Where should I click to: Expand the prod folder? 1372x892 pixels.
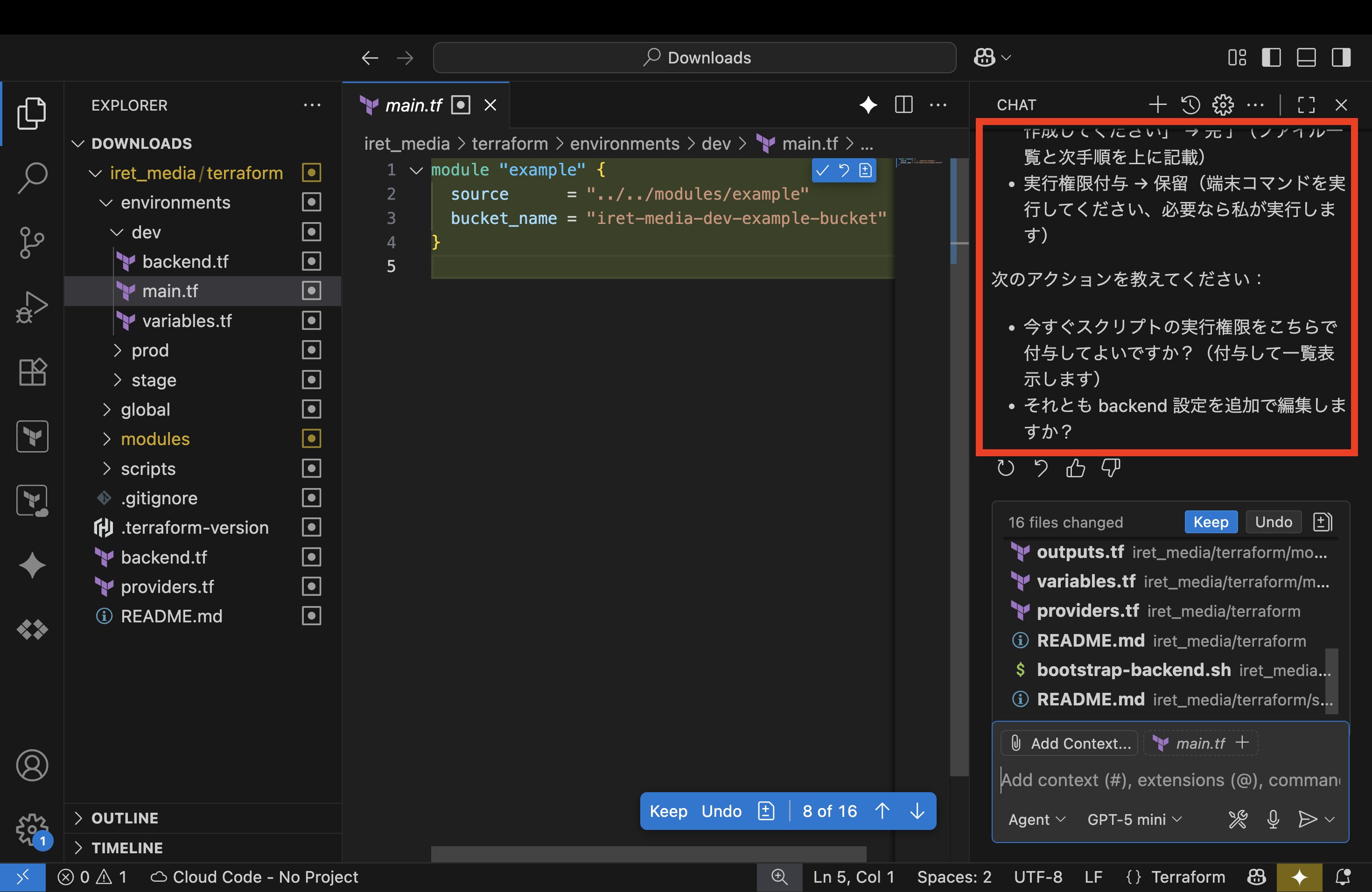tap(150, 350)
